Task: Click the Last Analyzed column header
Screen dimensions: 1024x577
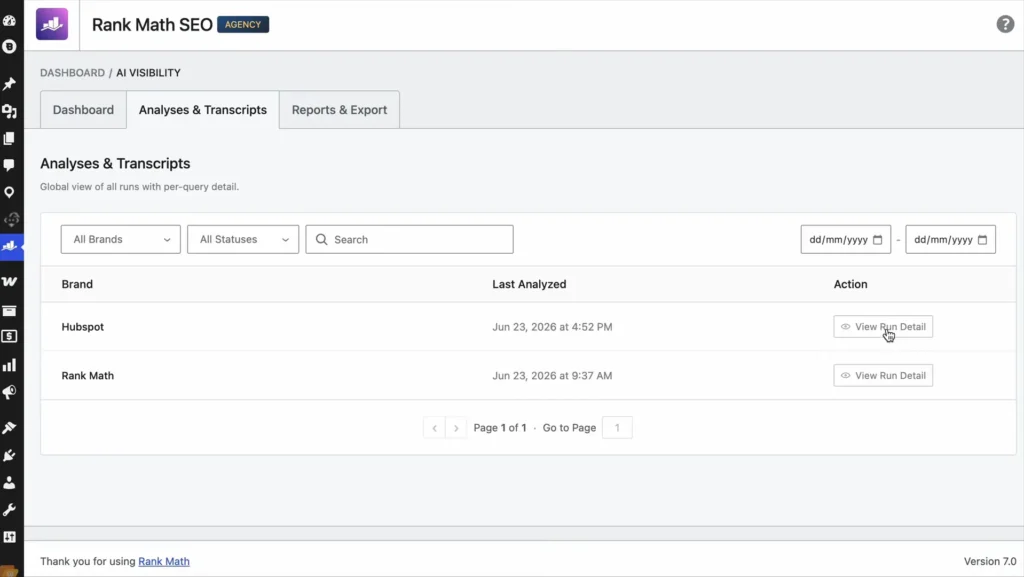Action: 529,284
